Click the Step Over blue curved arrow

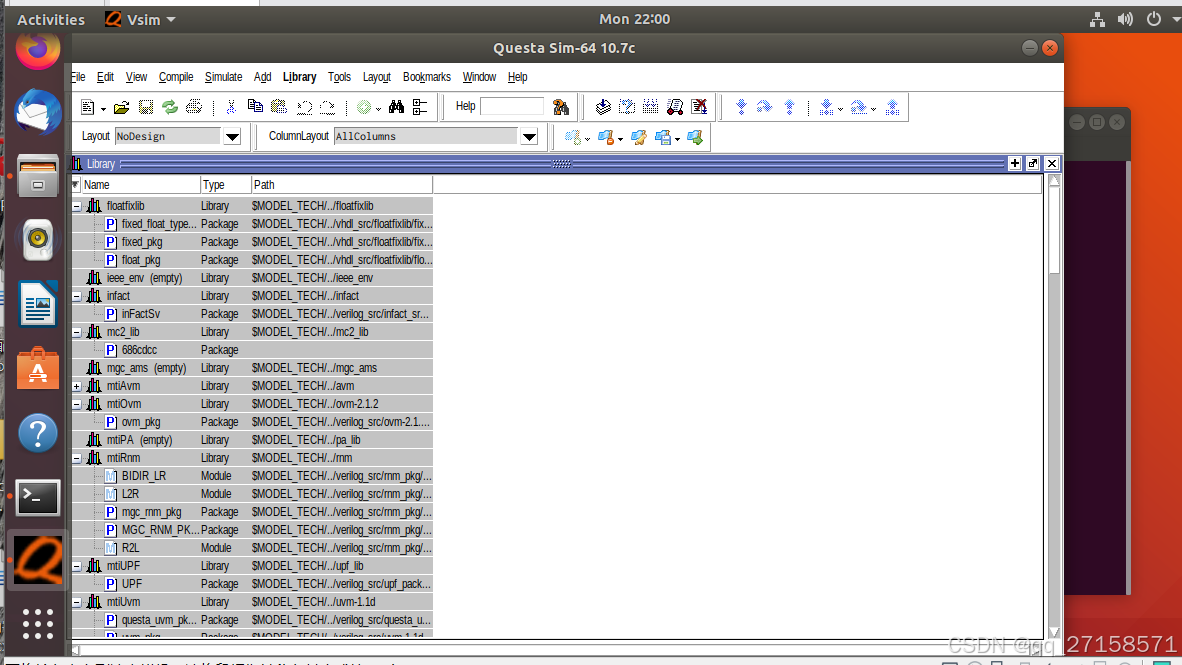pyautogui.click(x=764, y=107)
